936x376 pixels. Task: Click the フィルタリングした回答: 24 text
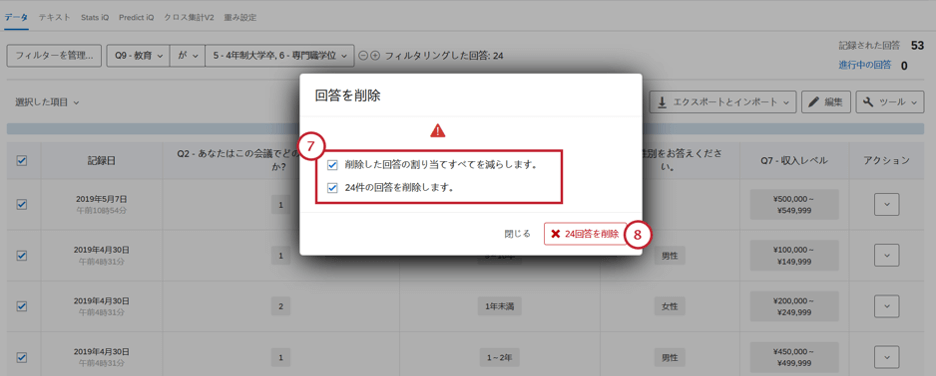pyautogui.click(x=444, y=56)
